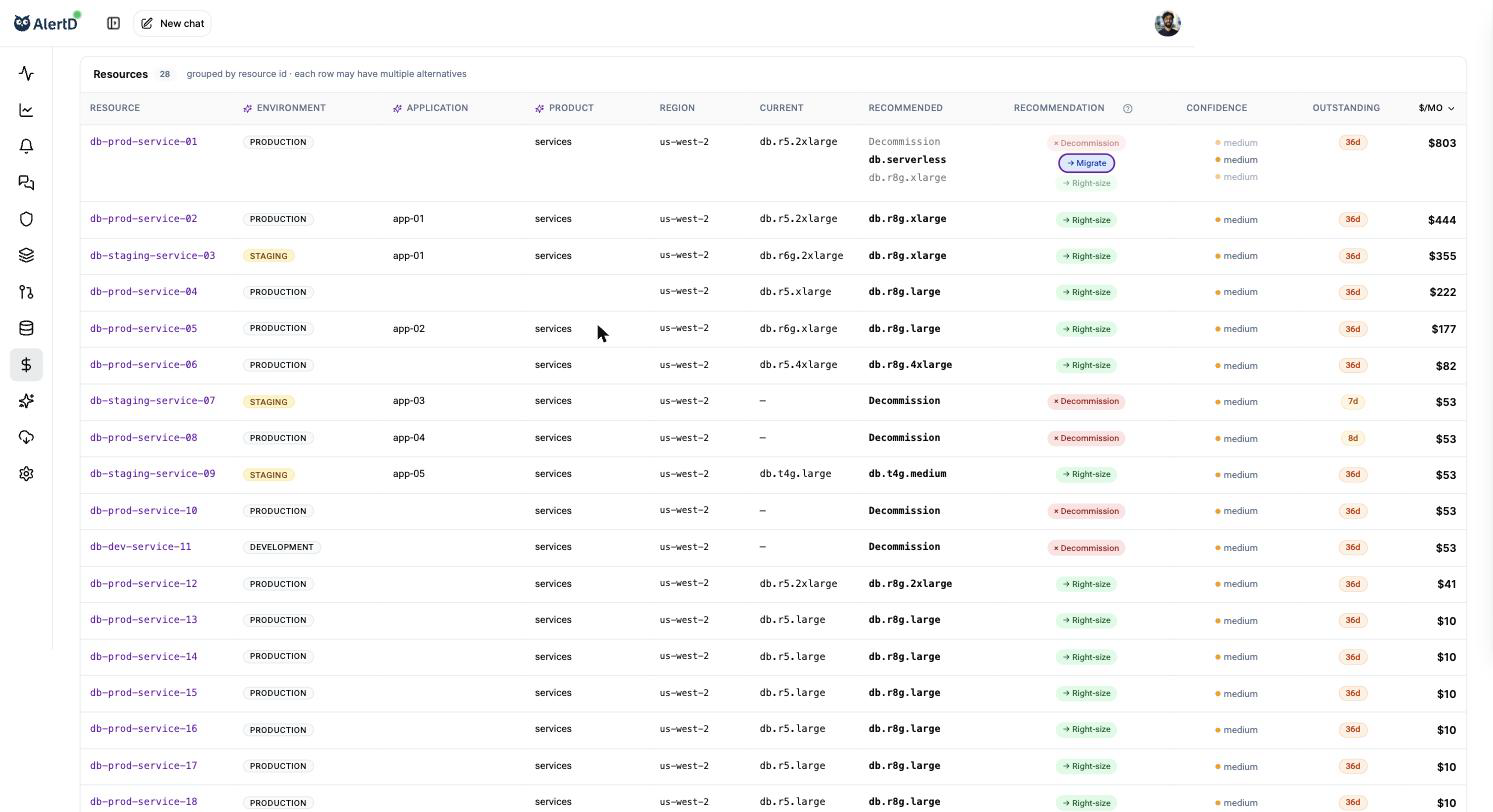
Task: Click Decommission tag for db-dev-service-11
Action: 1086,548
